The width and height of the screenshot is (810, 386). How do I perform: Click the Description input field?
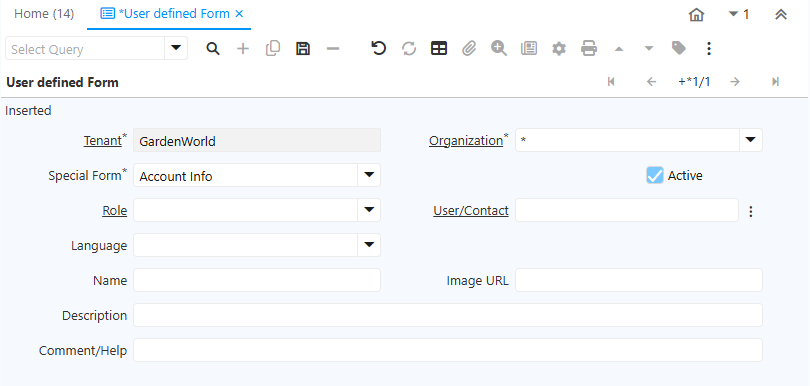click(448, 315)
